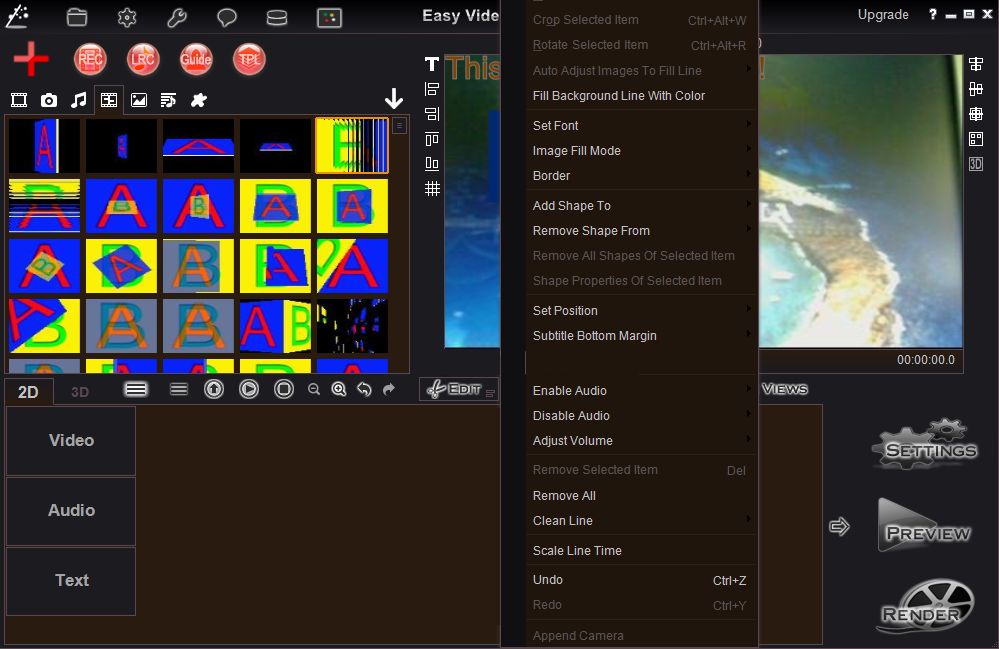This screenshot has width=999, height=649.
Task: Click the bold timeline lines icon
Action: [x=136, y=389]
